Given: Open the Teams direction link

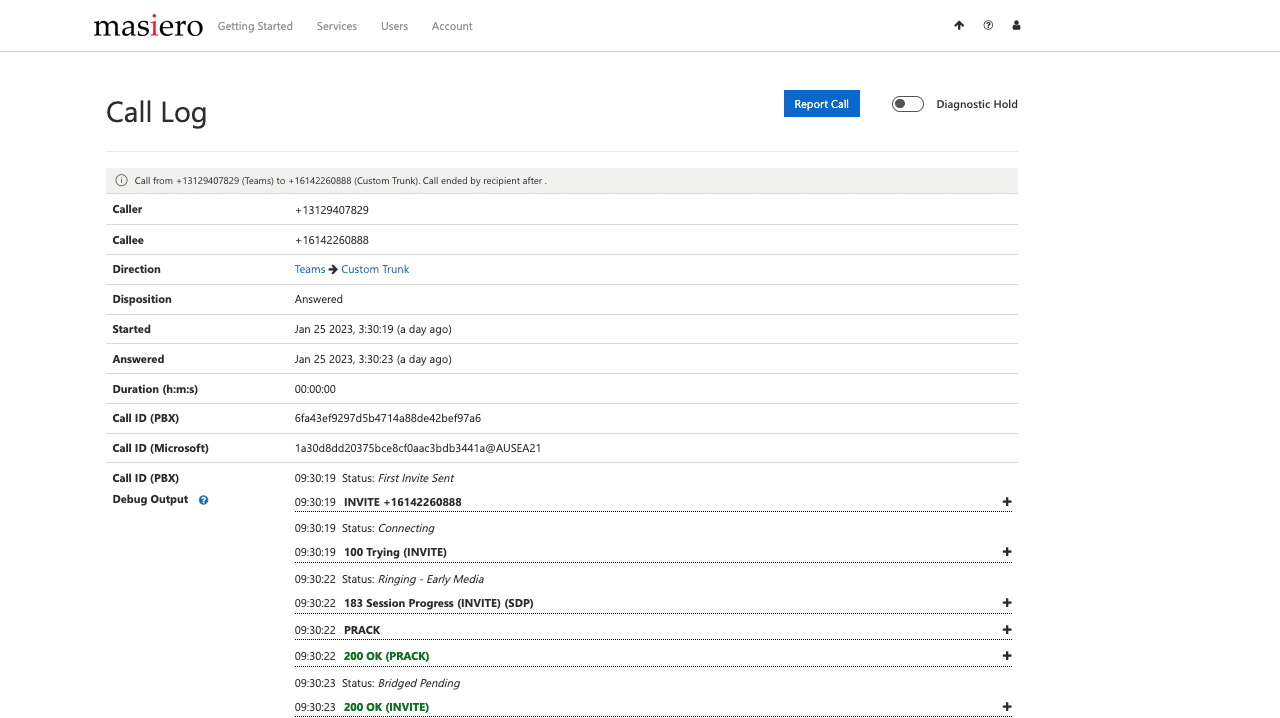Looking at the screenshot, I should [310, 269].
